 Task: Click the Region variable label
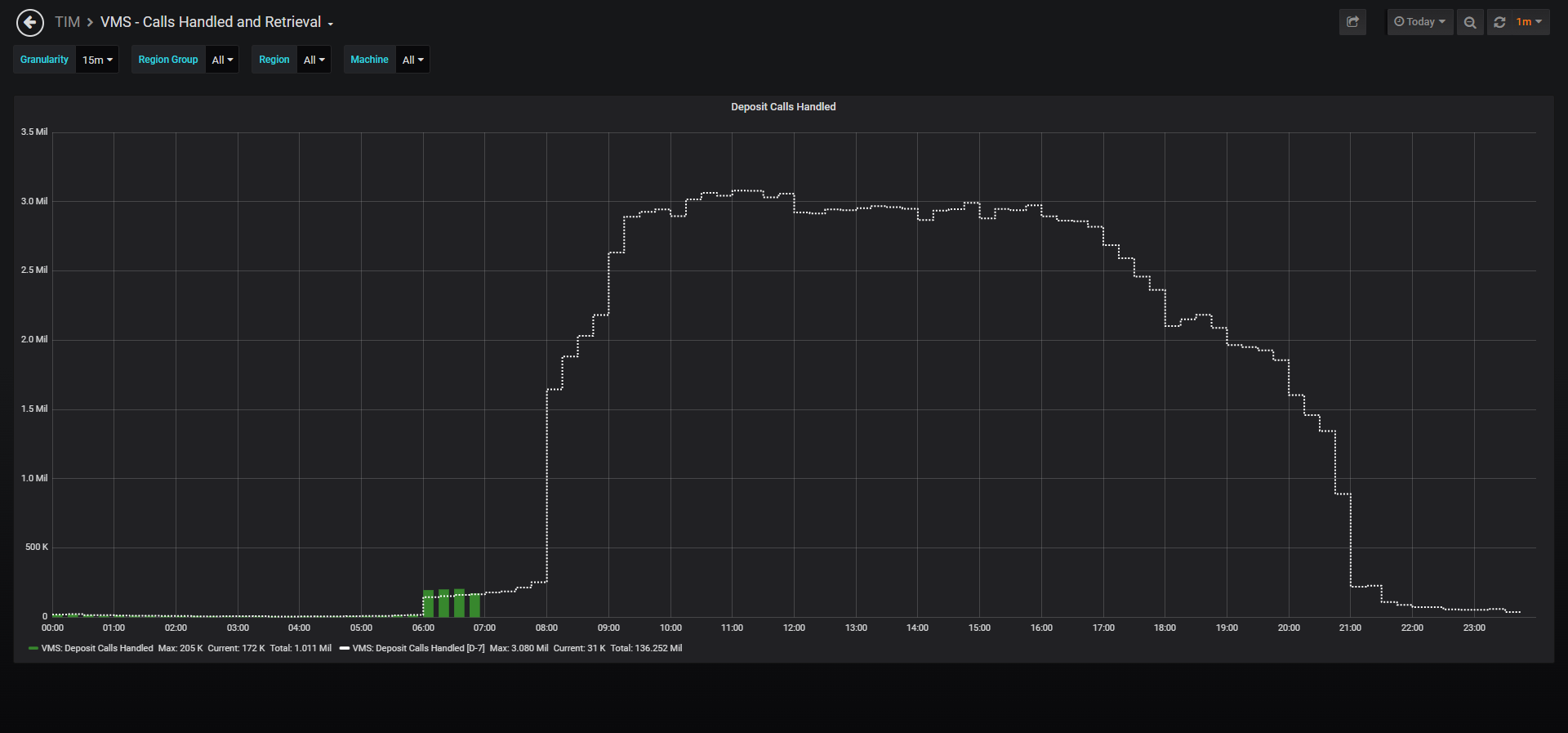click(x=274, y=60)
